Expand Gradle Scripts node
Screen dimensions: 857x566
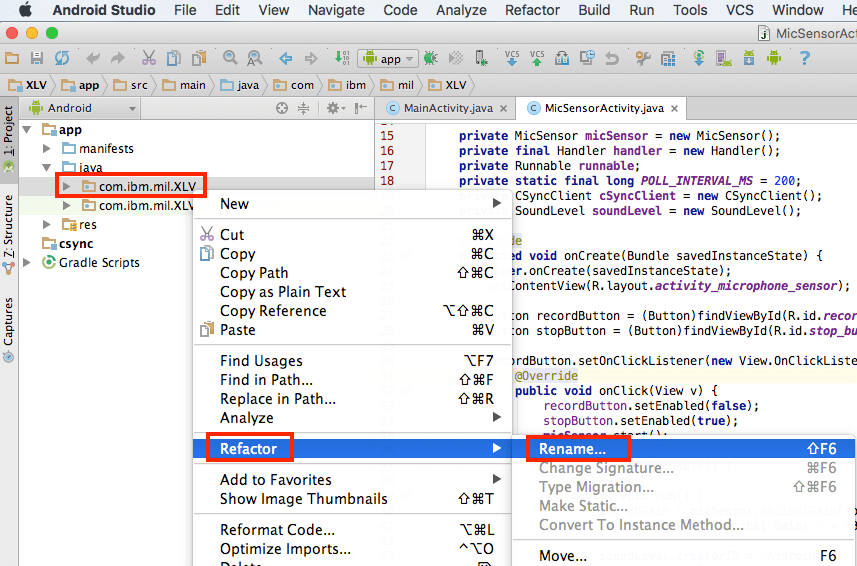27,263
